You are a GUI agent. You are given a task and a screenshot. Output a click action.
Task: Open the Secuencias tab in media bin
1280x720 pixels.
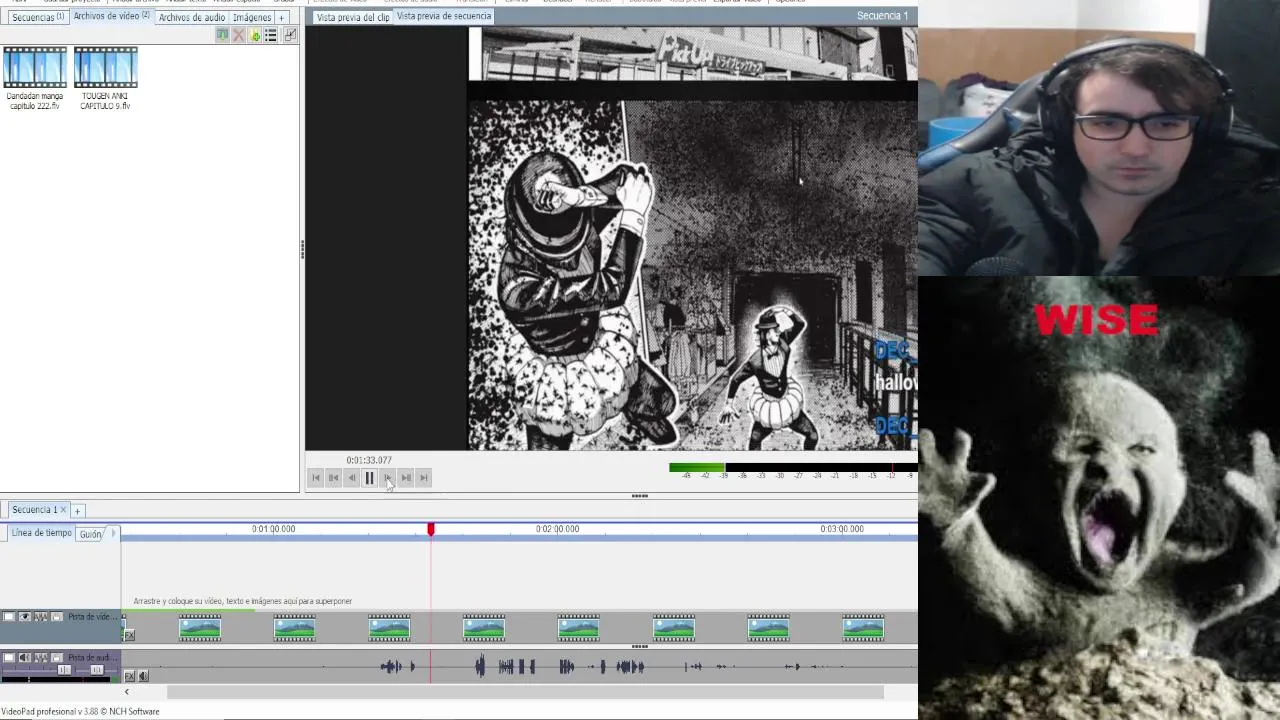[38, 17]
